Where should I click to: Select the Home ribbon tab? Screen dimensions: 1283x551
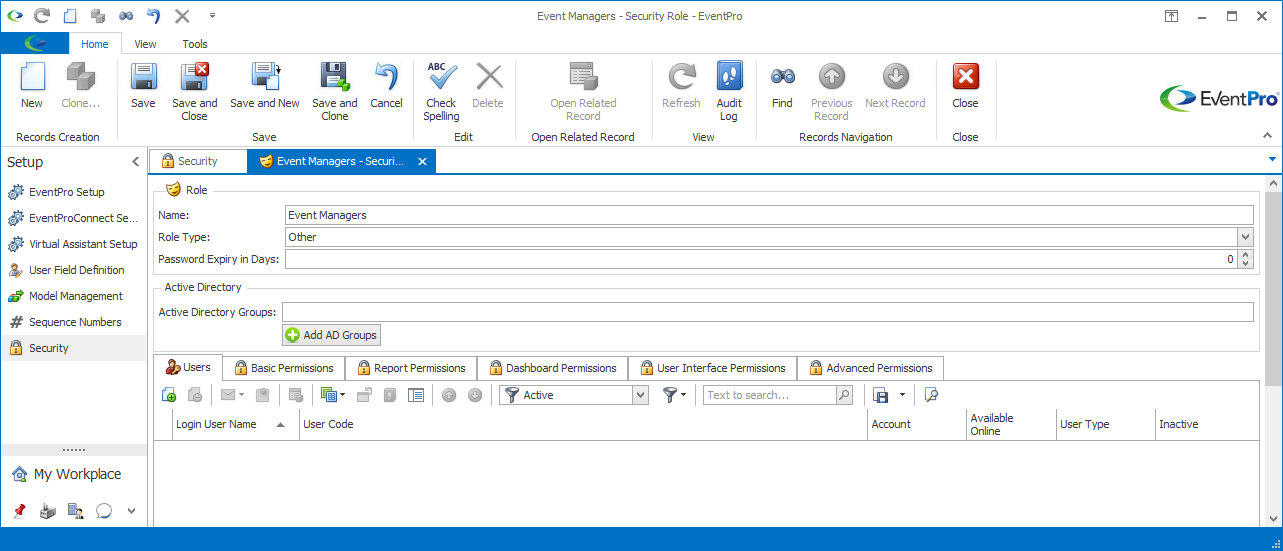[x=95, y=44]
